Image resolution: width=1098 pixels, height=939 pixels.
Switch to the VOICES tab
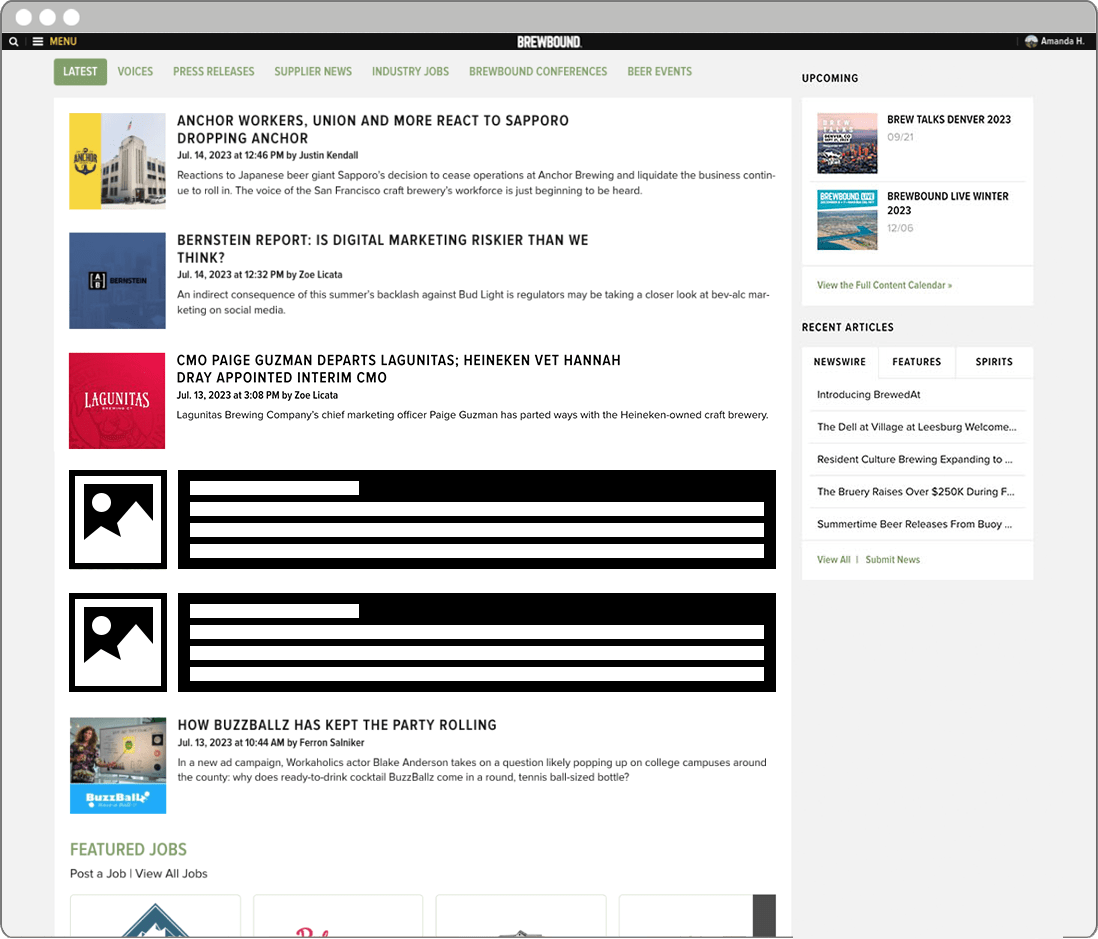tap(135, 71)
